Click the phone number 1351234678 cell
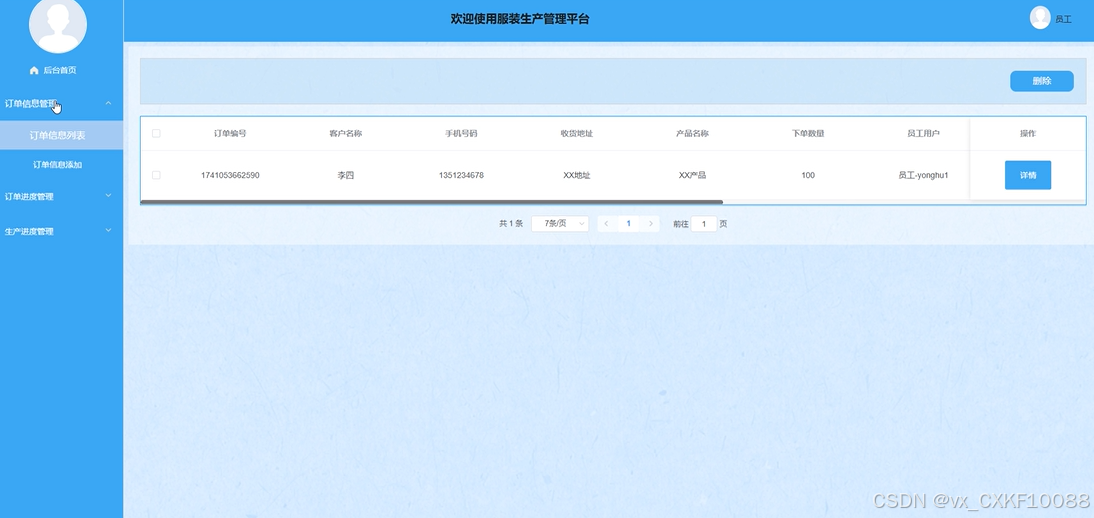 click(461, 175)
